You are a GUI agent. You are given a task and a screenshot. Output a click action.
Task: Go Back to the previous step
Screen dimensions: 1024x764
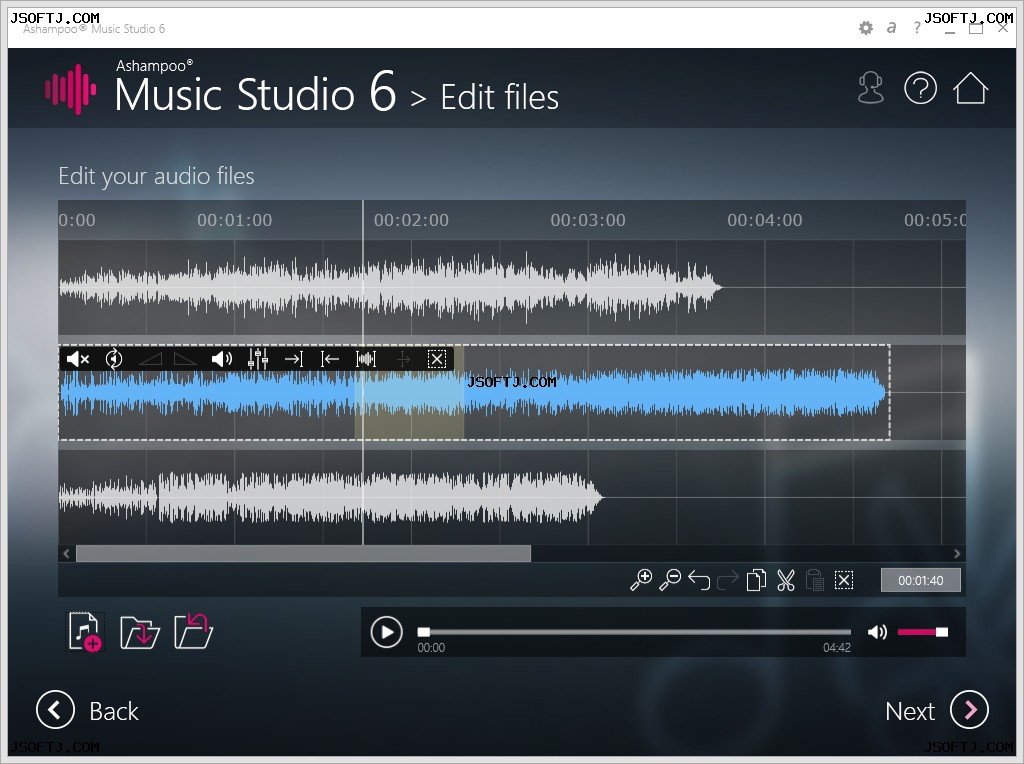click(x=88, y=710)
